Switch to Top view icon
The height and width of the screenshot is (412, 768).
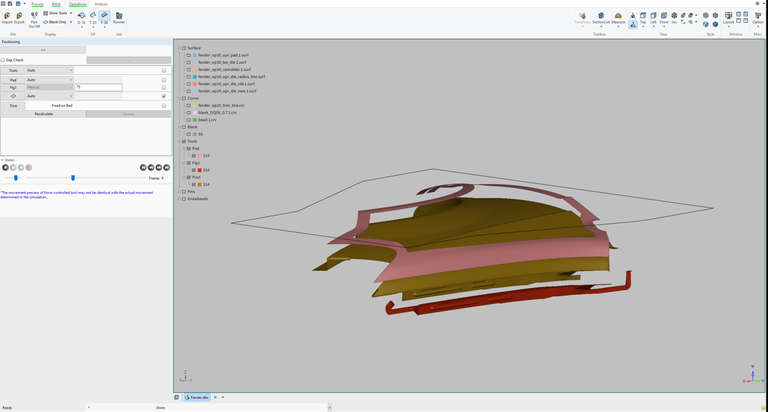(x=642, y=16)
